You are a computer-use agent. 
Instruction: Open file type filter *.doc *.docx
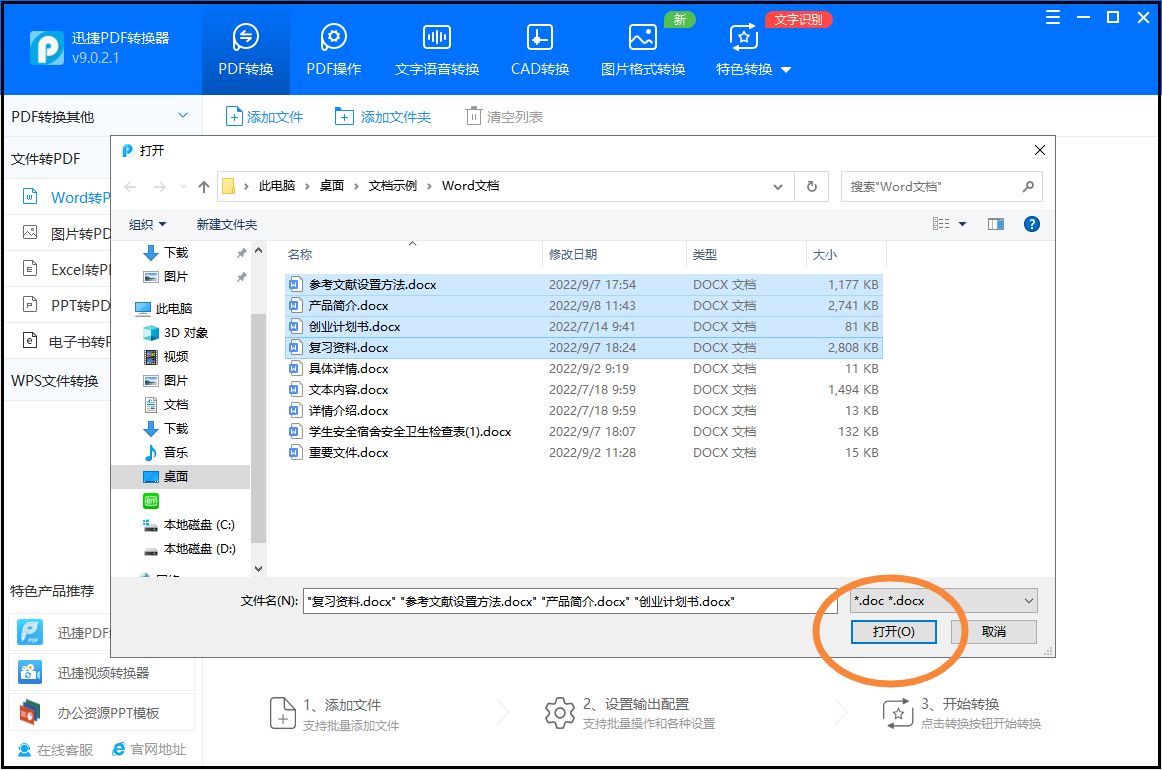tap(943, 601)
